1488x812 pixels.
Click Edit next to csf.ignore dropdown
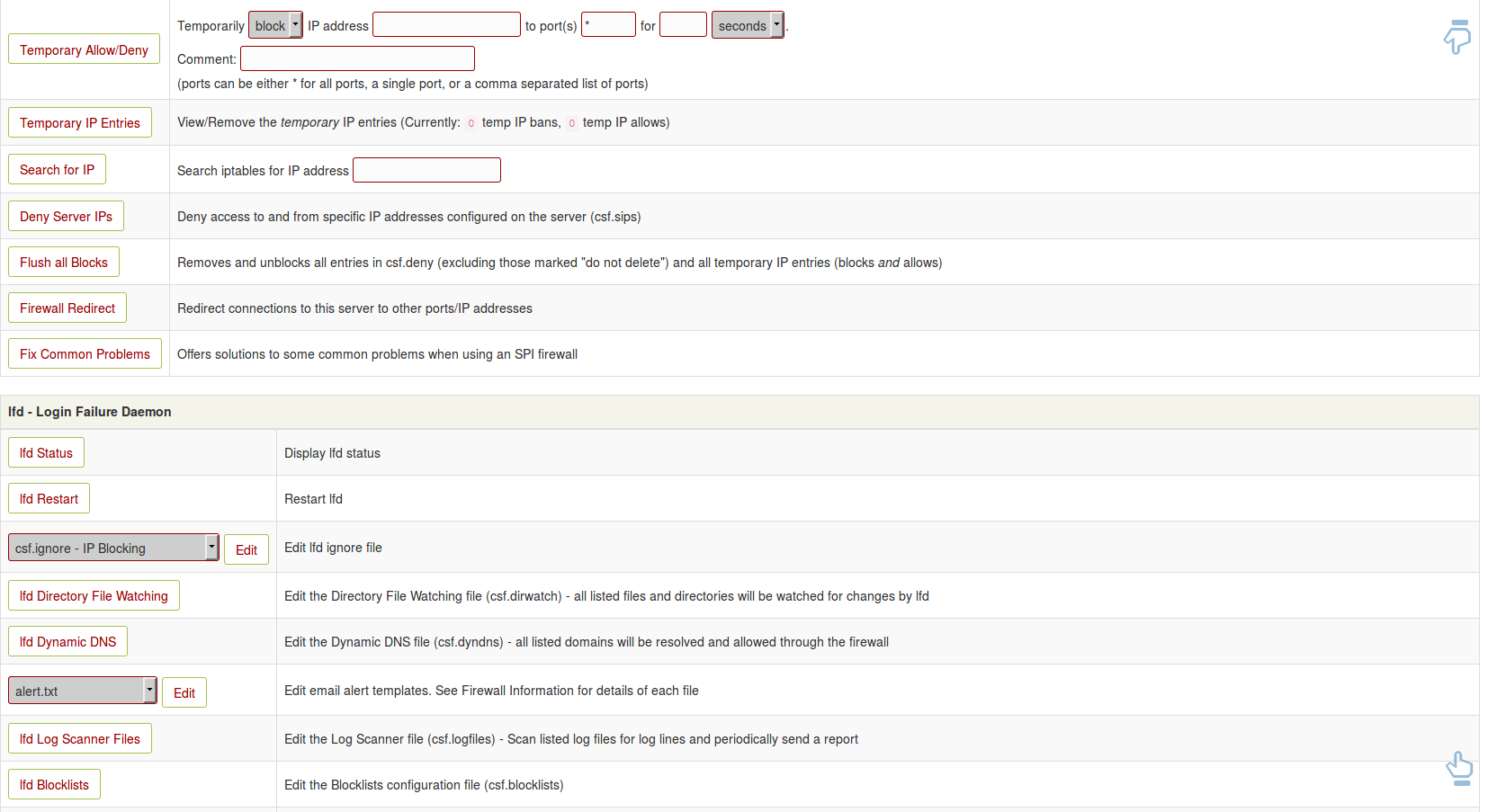click(247, 550)
